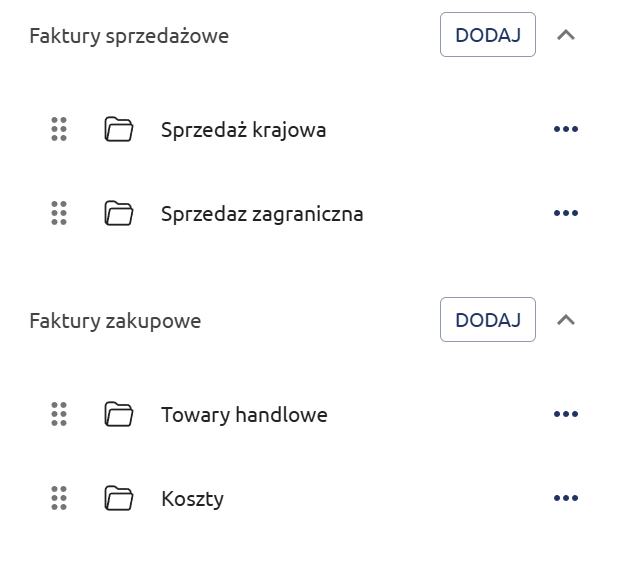Click drag handle beside Sprzedaż krajowa
624x571 pixels.
tap(58, 129)
